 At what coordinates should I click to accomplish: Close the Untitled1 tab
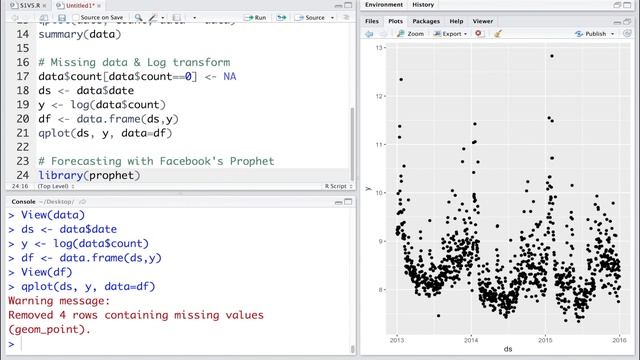point(99,6)
